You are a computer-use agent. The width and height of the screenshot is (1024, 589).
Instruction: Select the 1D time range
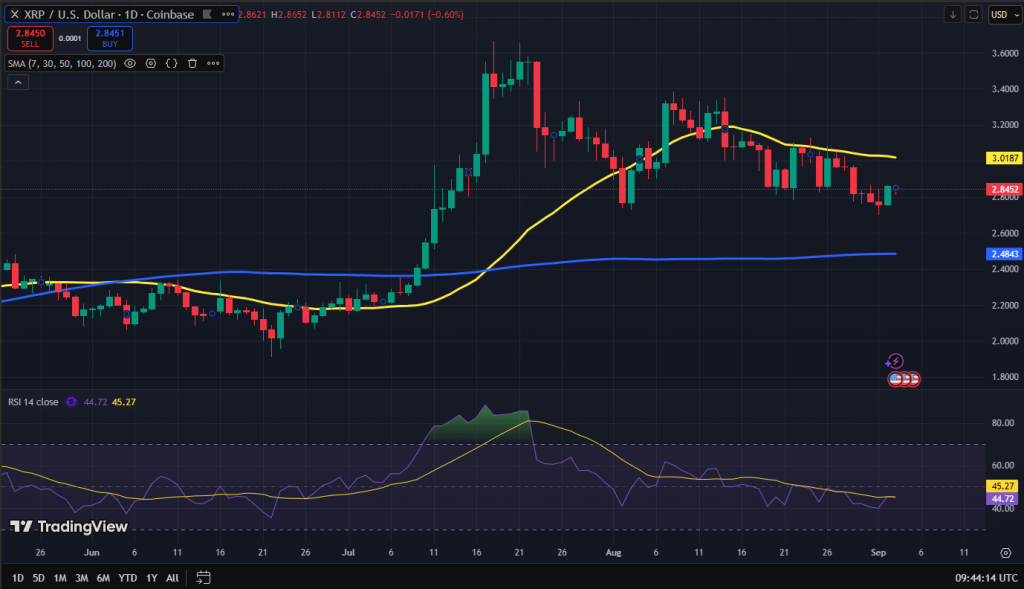click(18, 578)
